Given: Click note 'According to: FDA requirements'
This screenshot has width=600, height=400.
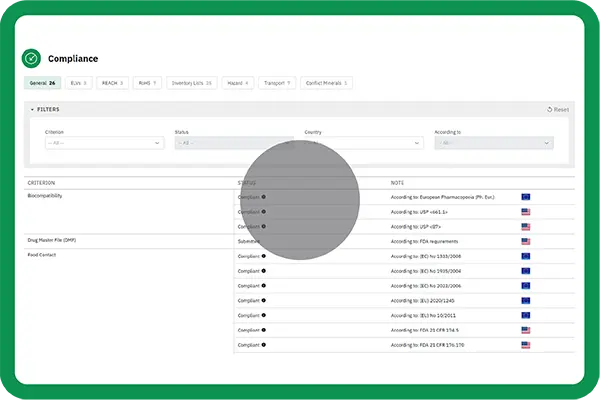Looking at the screenshot, I should tap(424, 242).
